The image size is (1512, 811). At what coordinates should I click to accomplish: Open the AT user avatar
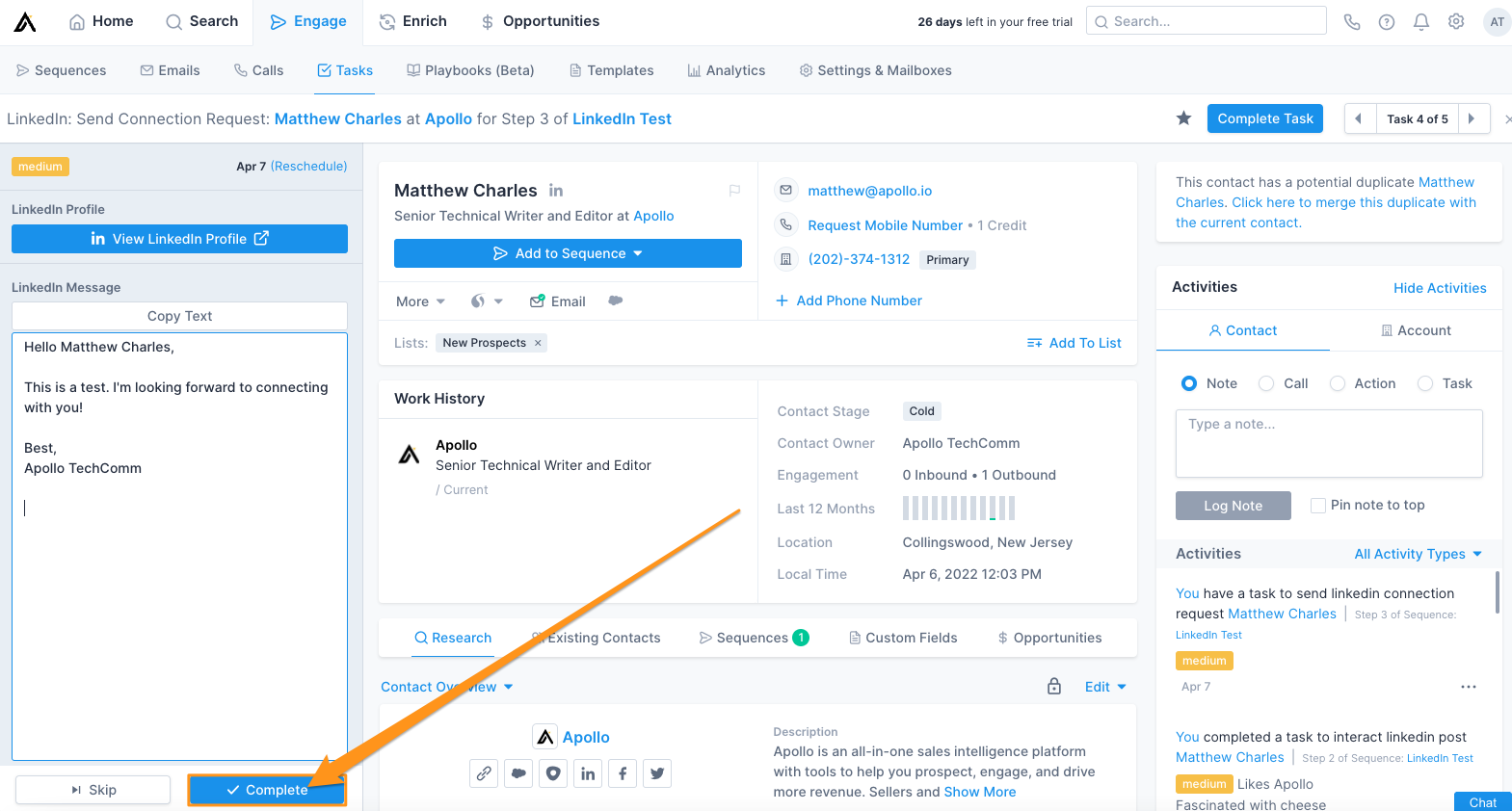pos(1497,21)
